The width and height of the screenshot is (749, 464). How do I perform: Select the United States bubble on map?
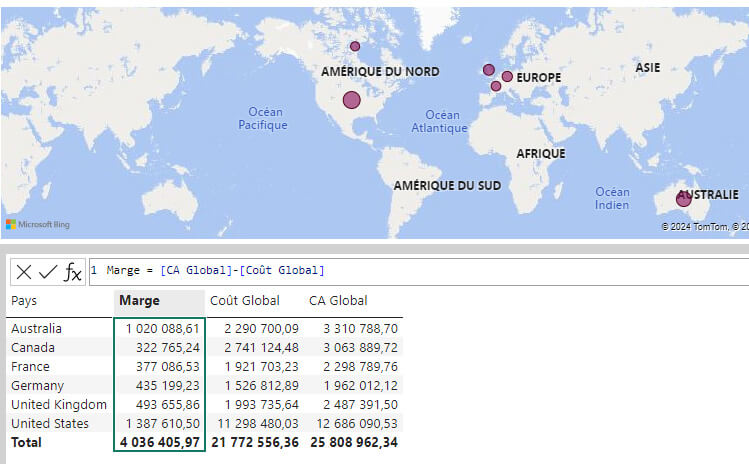pos(351,100)
